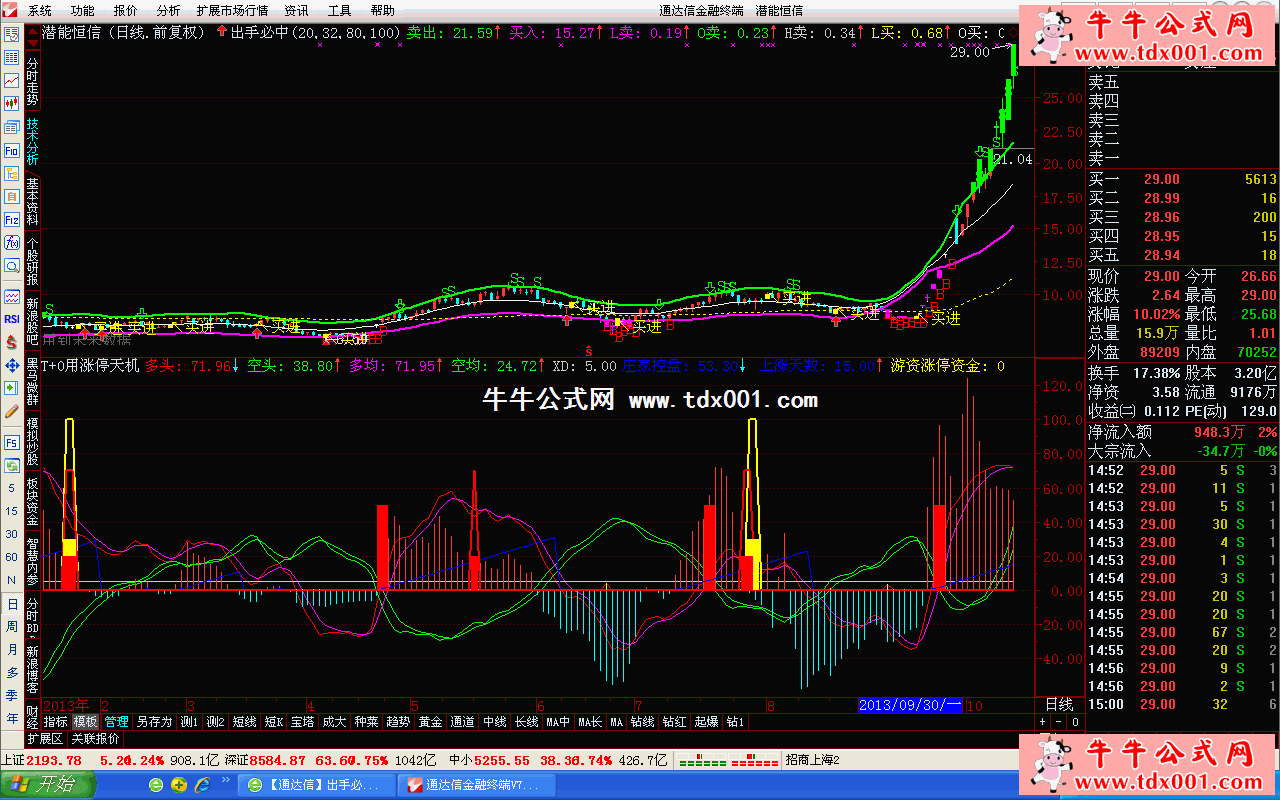The width and height of the screenshot is (1280, 800).
Task: Select the candlestick K-line chart icon
Action: pos(12,104)
